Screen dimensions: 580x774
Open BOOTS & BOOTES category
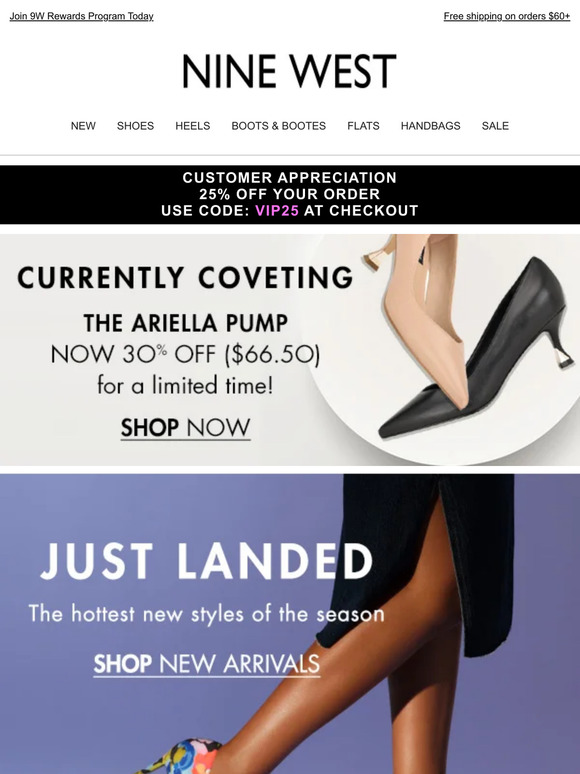pyautogui.click(x=278, y=126)
